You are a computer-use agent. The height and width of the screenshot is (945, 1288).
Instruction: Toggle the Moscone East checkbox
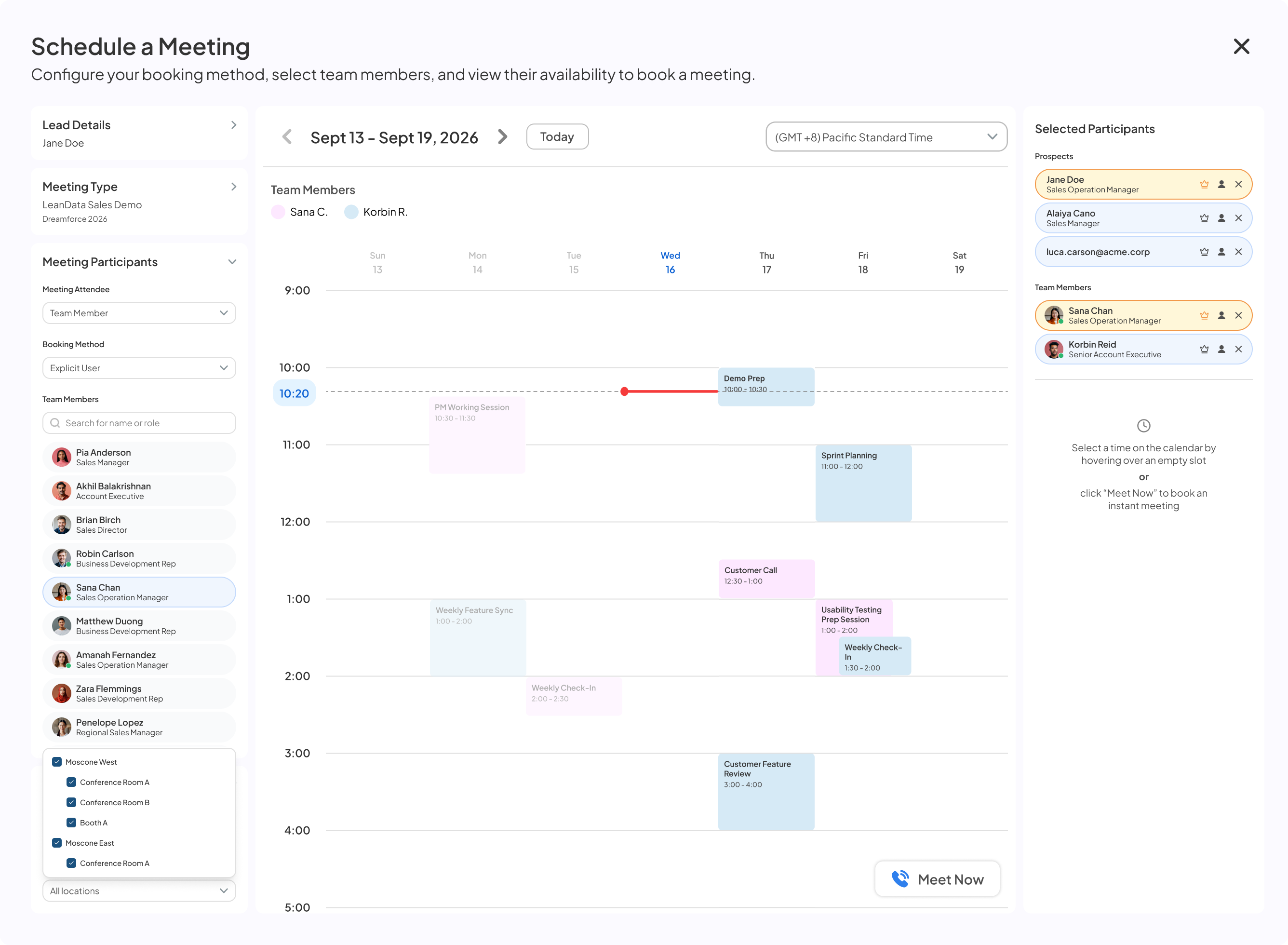[56, 843]
